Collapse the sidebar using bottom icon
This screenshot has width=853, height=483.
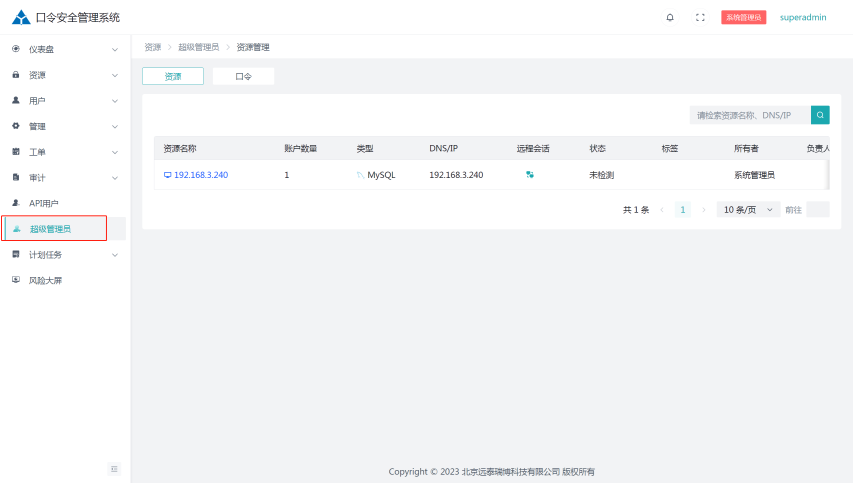pos(114,468)
